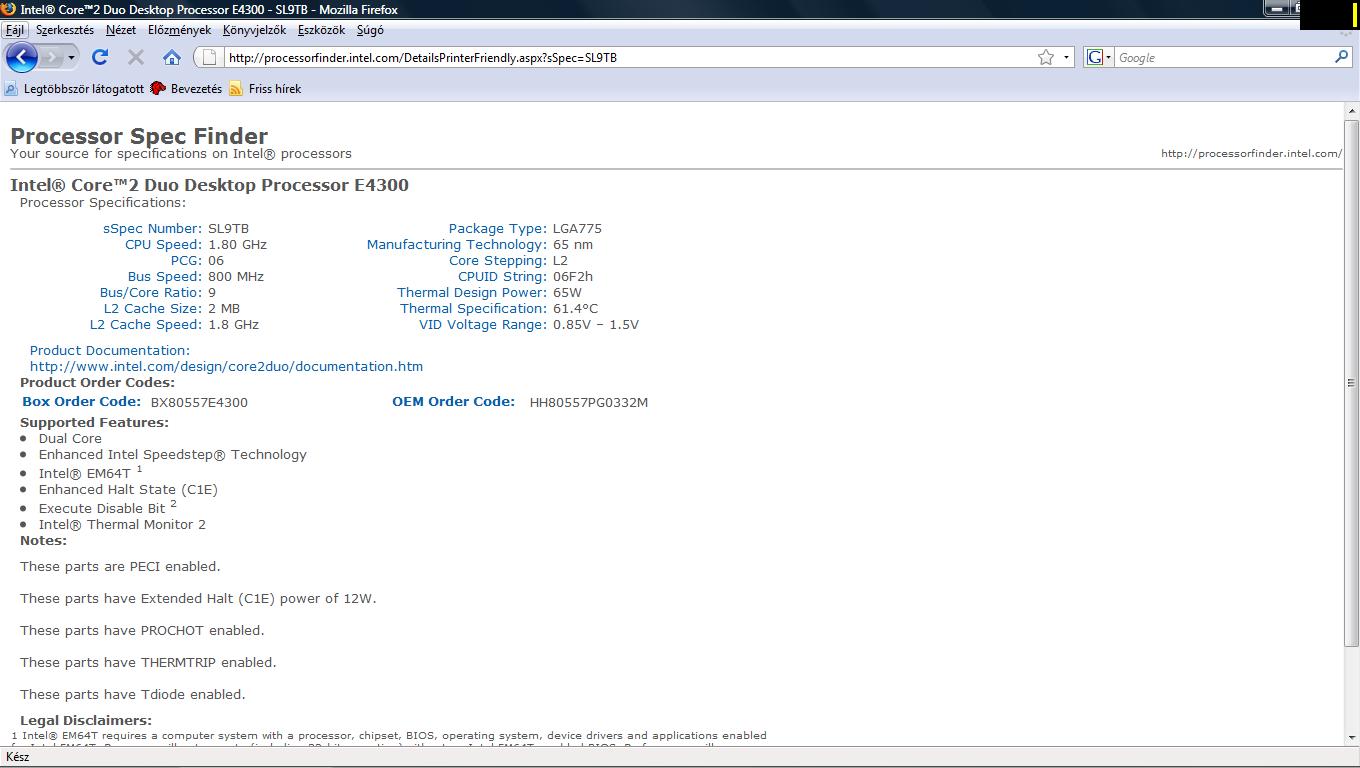The width and height of the screenshot is (1360, 768).
Task: Open the Súgó menu
Action: (370, 30)
